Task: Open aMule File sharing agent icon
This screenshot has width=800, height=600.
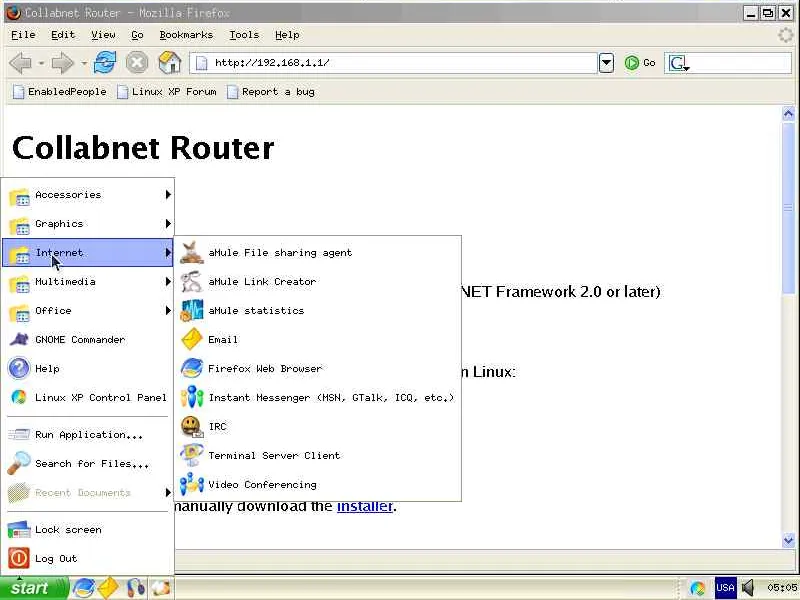Action: coord(192,253)
